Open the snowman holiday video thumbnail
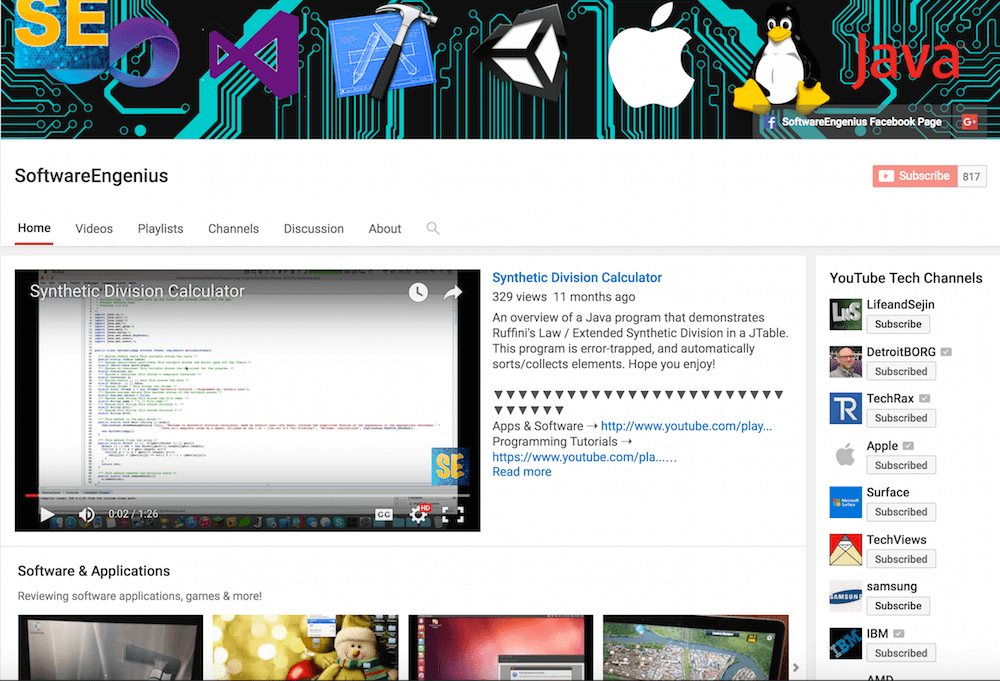Screen dimensions: 1000x681 (x=305, y=647)
